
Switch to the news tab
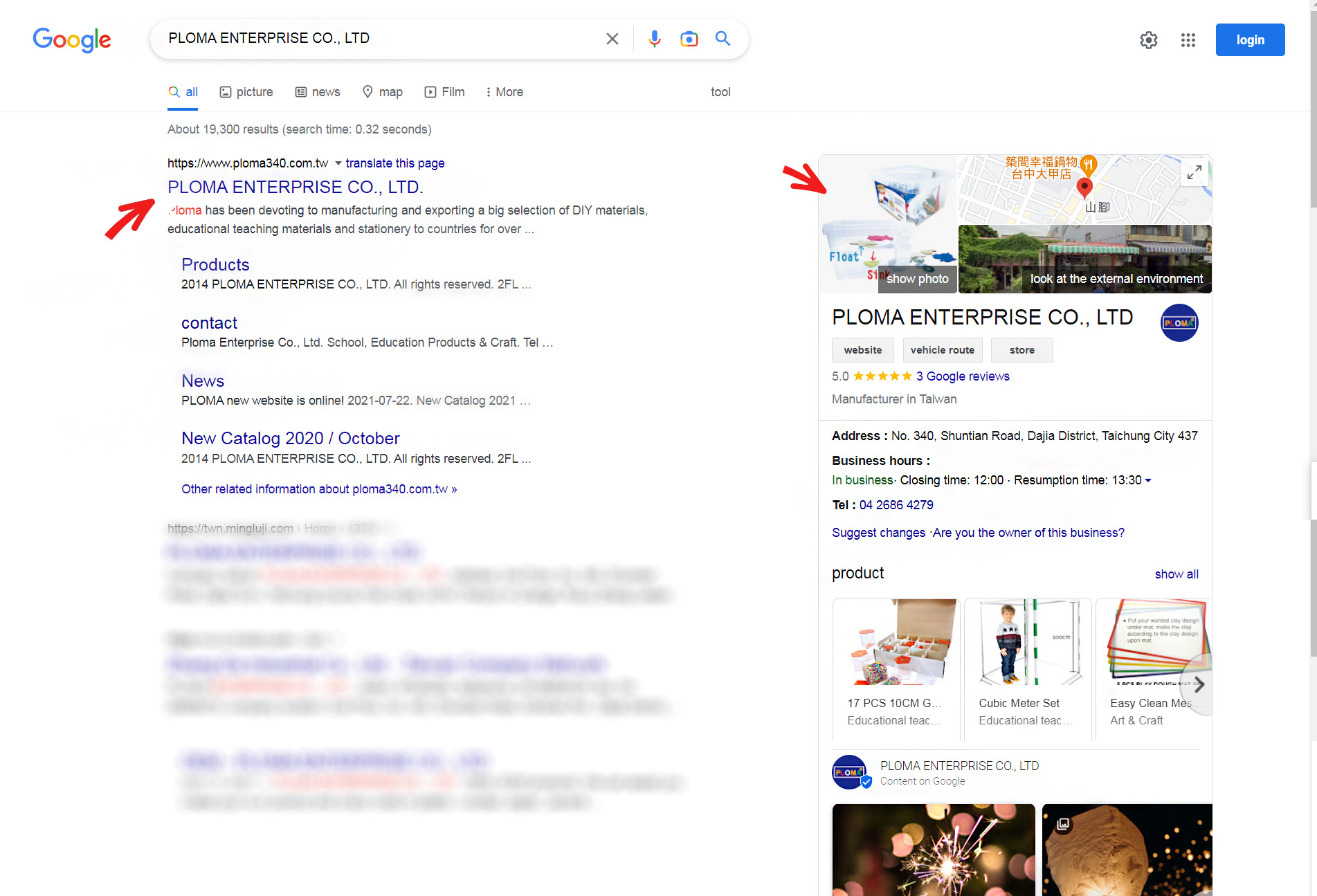click(318, 92)
